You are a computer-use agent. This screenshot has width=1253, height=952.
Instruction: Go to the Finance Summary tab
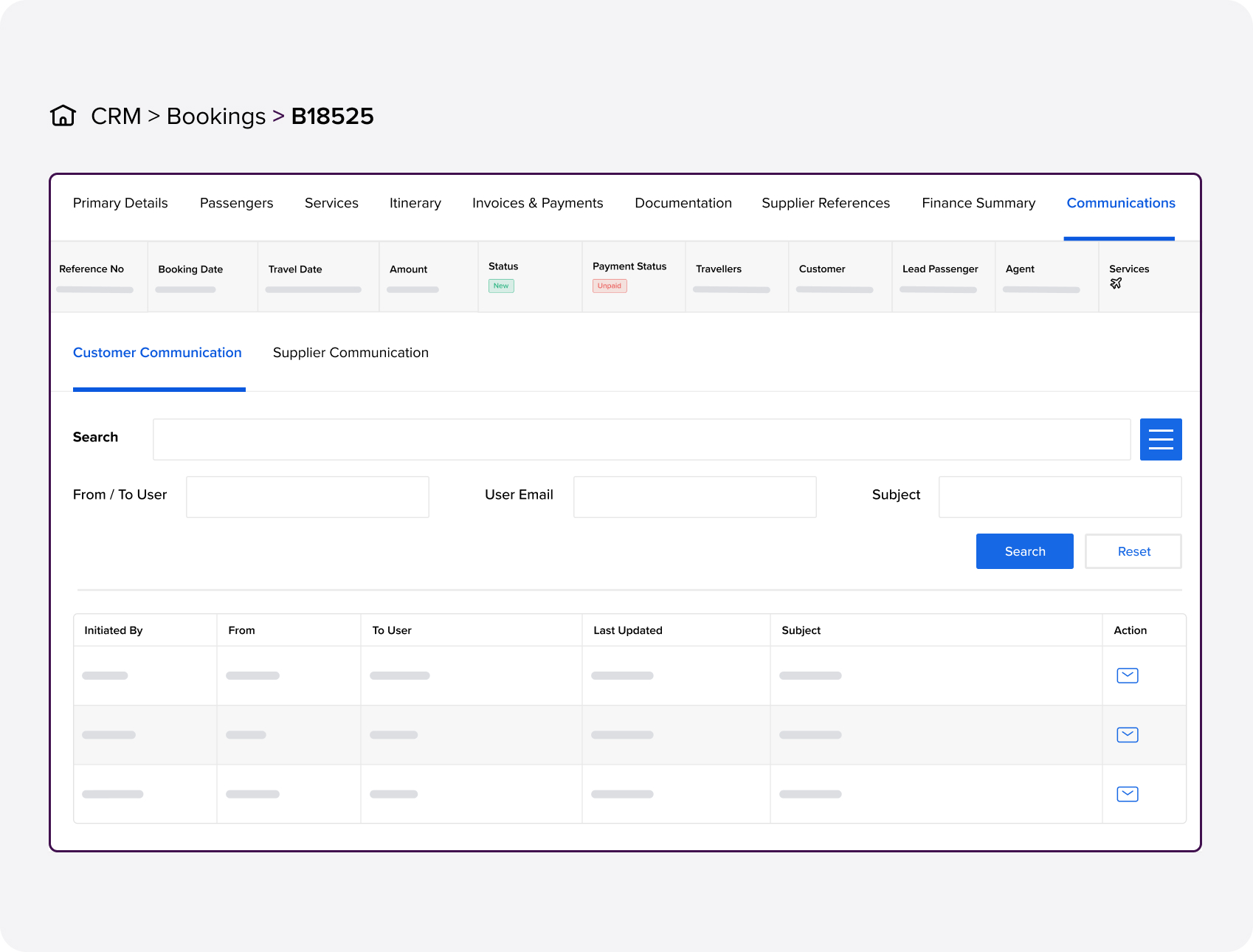pos(978,203)
